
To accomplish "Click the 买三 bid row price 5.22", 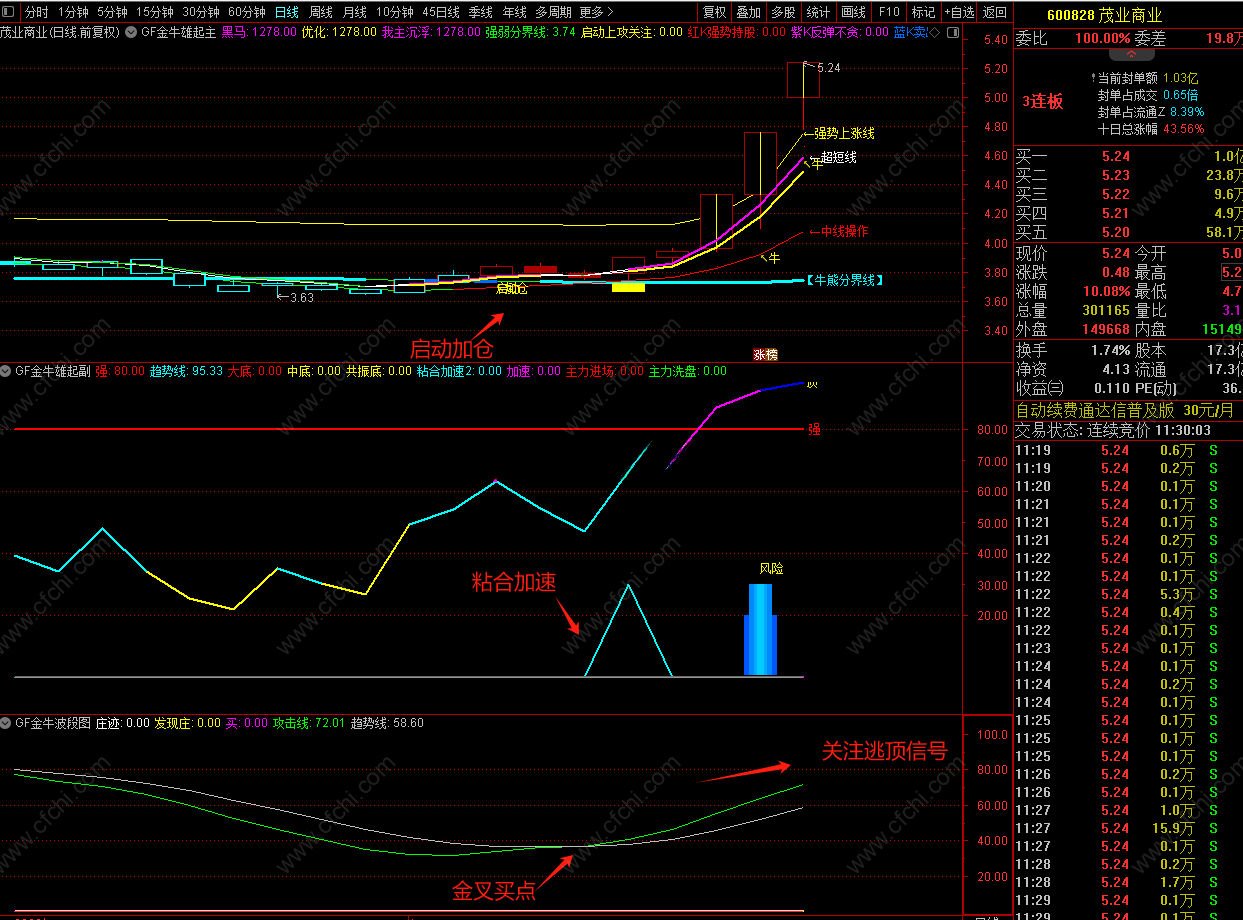I will point(1116,194).
